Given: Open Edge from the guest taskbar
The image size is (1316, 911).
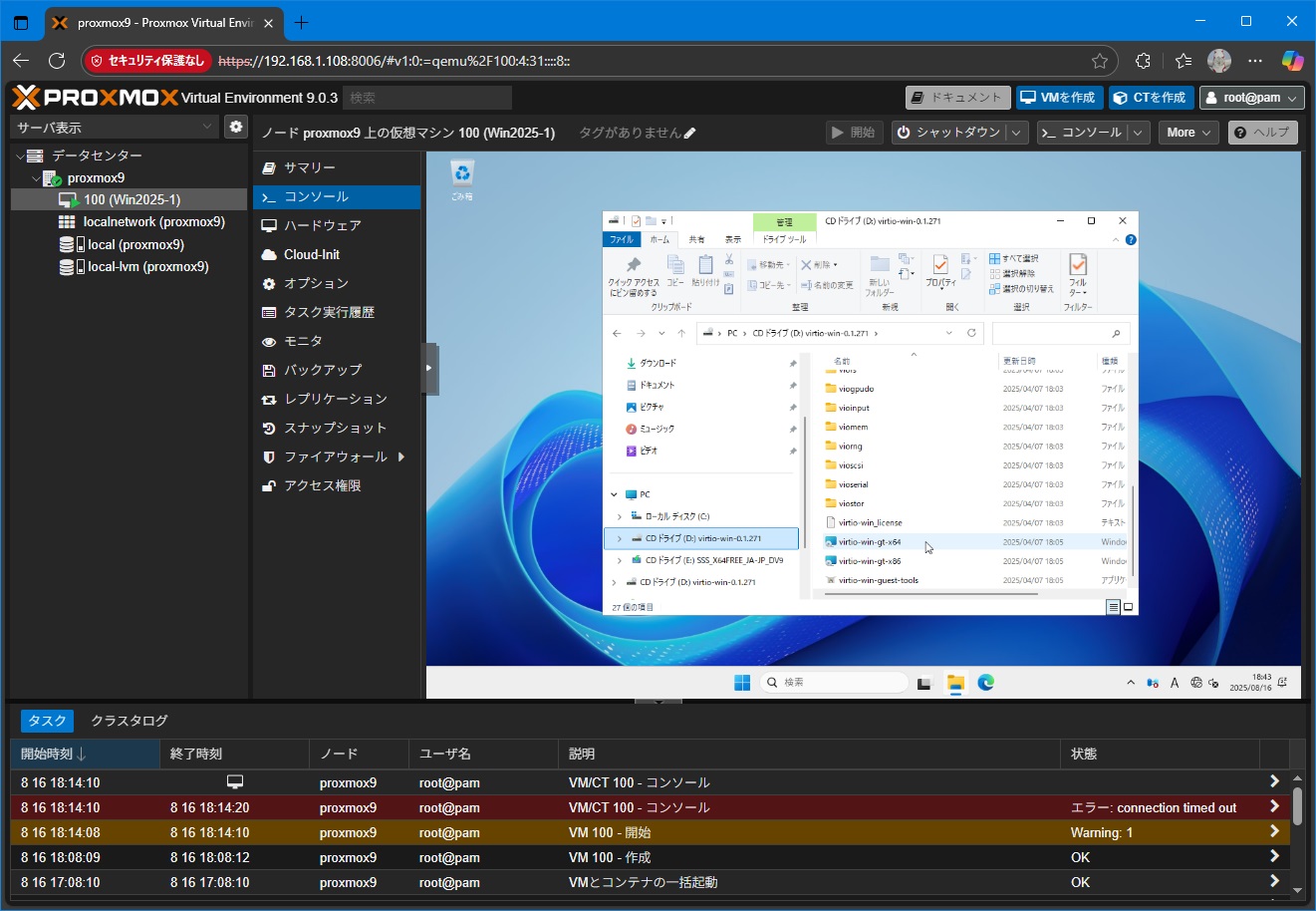Looking at the screenshot, I should click(x=986, y=683).
